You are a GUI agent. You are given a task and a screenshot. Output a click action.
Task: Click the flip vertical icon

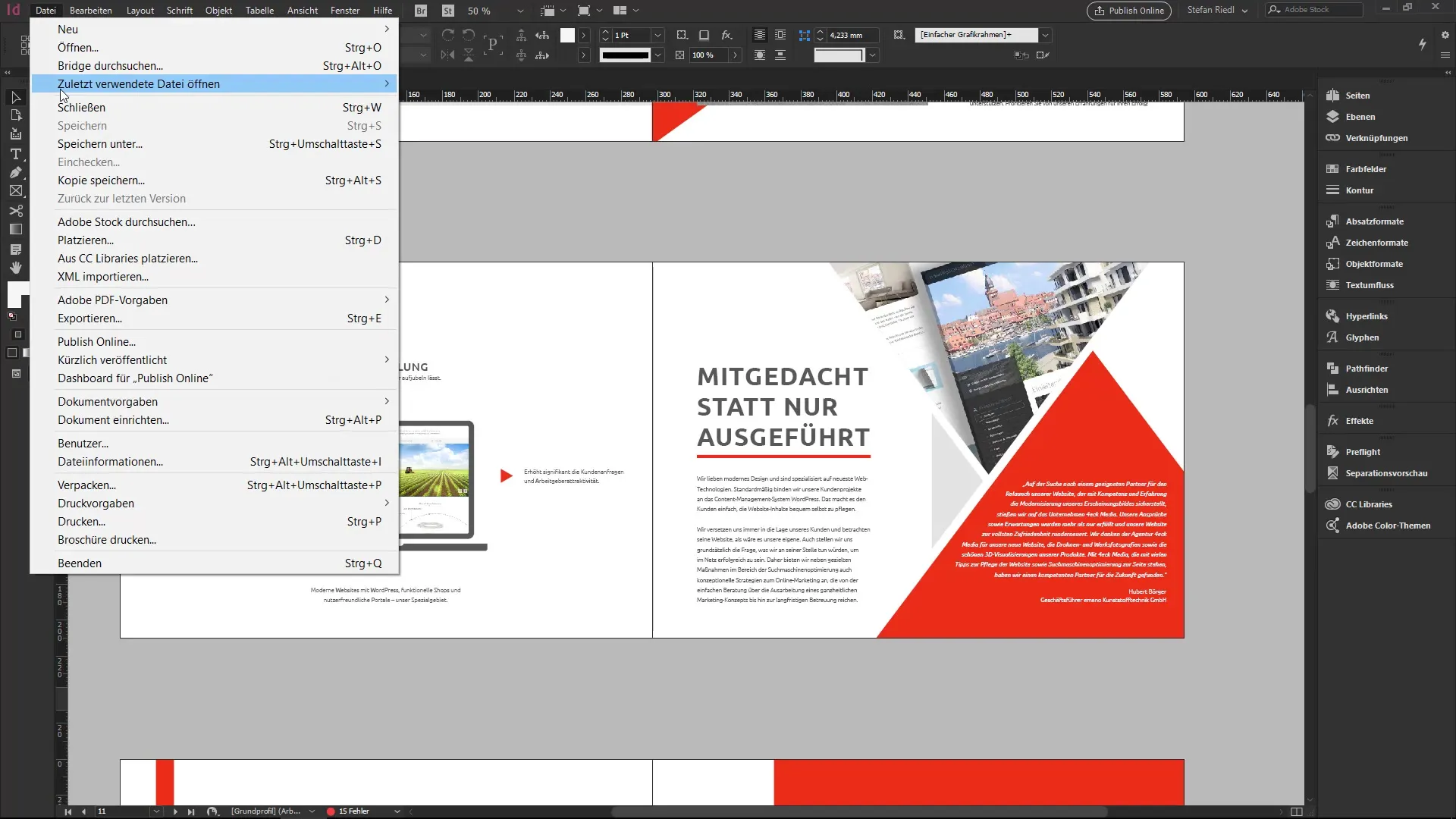(x=469, y=55)
